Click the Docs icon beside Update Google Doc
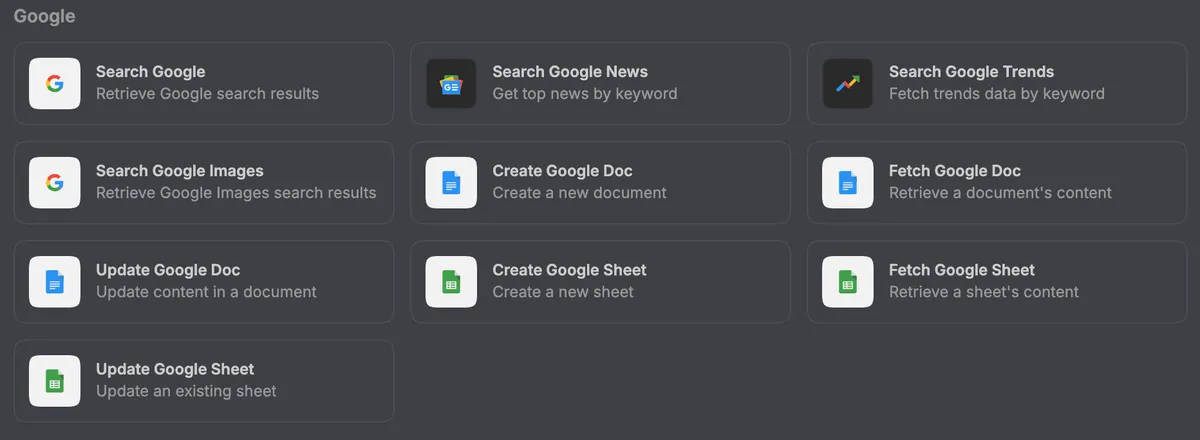 tap(55, 281)
